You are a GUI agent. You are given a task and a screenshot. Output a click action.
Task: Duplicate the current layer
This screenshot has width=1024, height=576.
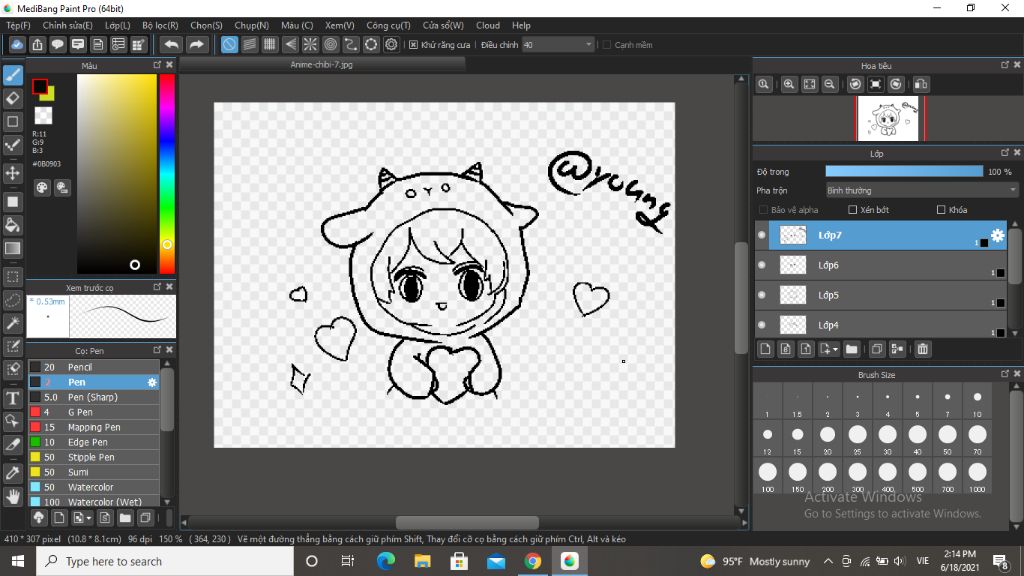tap(877, 349)
